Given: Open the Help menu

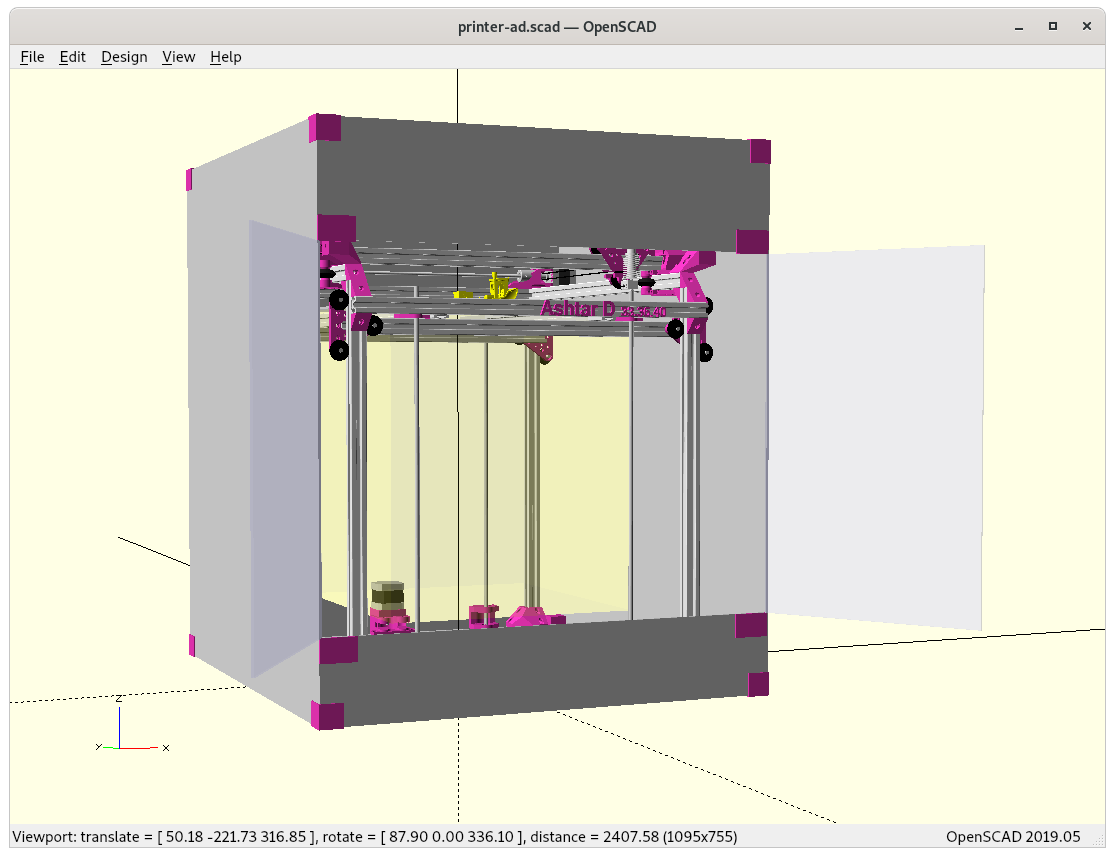Looking at the screenshot, I should (x=225, y=57).
